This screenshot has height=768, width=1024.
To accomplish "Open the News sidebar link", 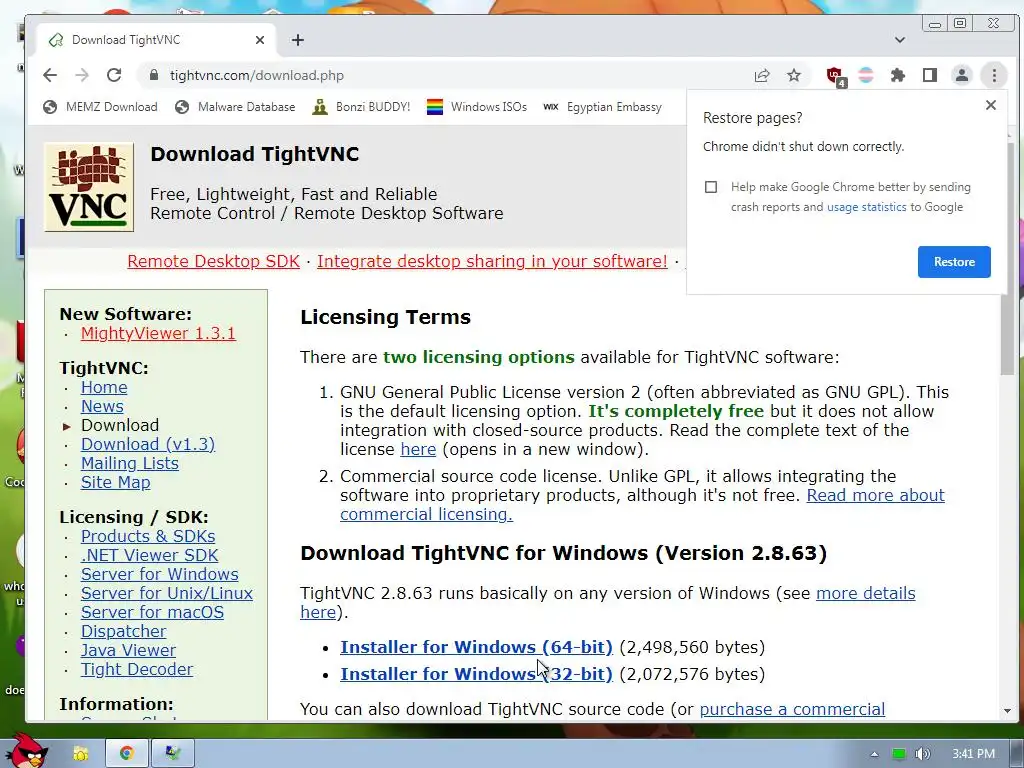I will pyautogui.click(x=102, y=406).
